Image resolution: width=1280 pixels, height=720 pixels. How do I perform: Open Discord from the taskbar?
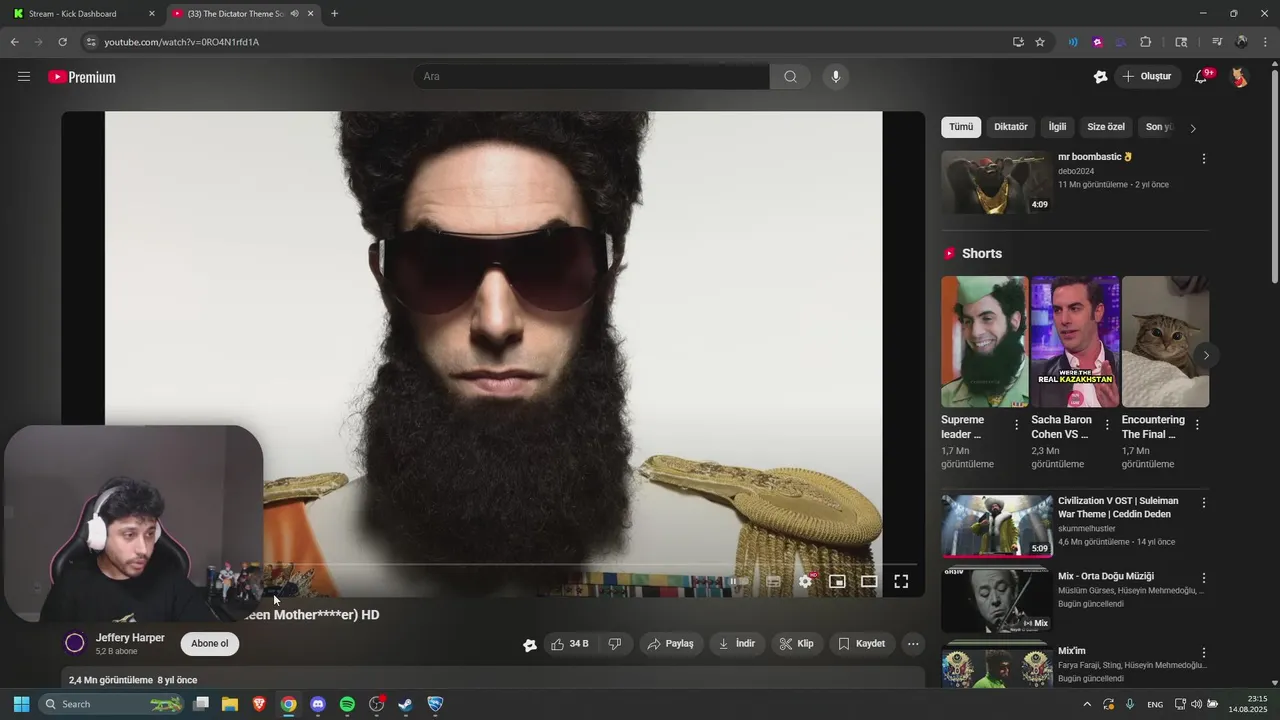[x=318, y=704]
